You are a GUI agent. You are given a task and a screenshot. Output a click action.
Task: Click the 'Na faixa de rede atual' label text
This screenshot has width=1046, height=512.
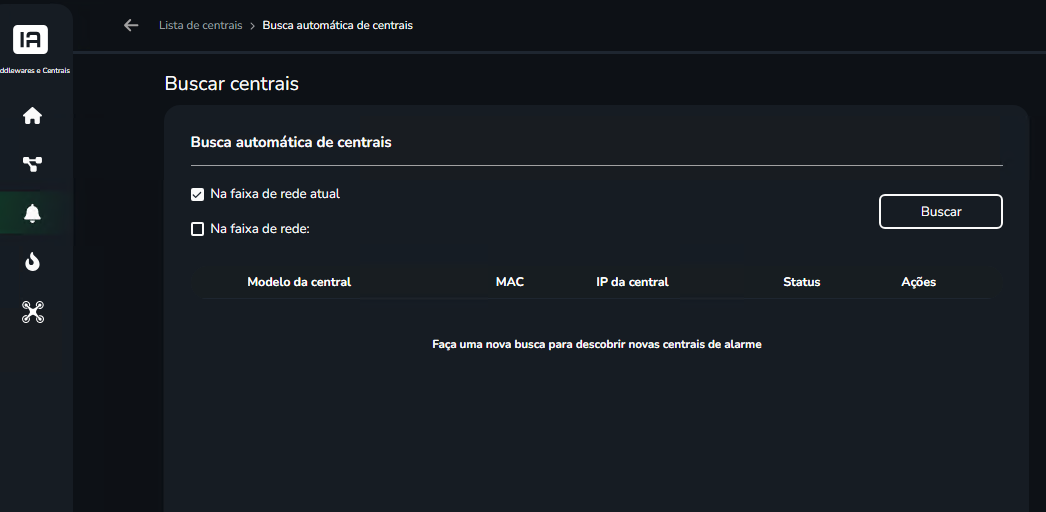point(275,194)
